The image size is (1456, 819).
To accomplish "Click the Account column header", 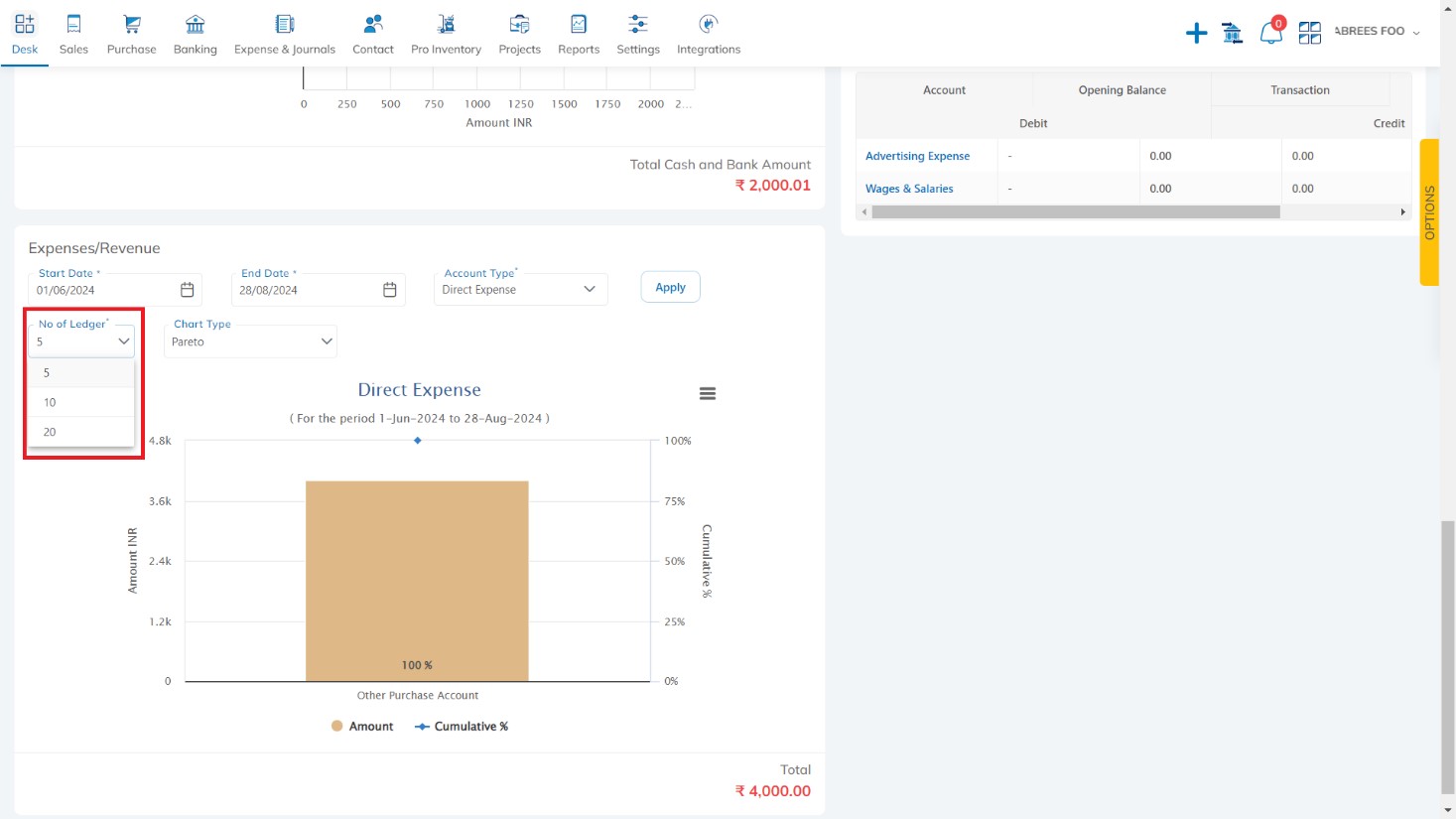I will pos(944,90).
